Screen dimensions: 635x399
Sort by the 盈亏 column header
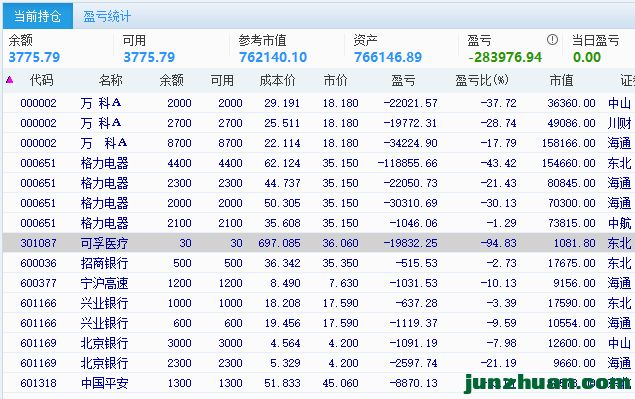[403, 80]
